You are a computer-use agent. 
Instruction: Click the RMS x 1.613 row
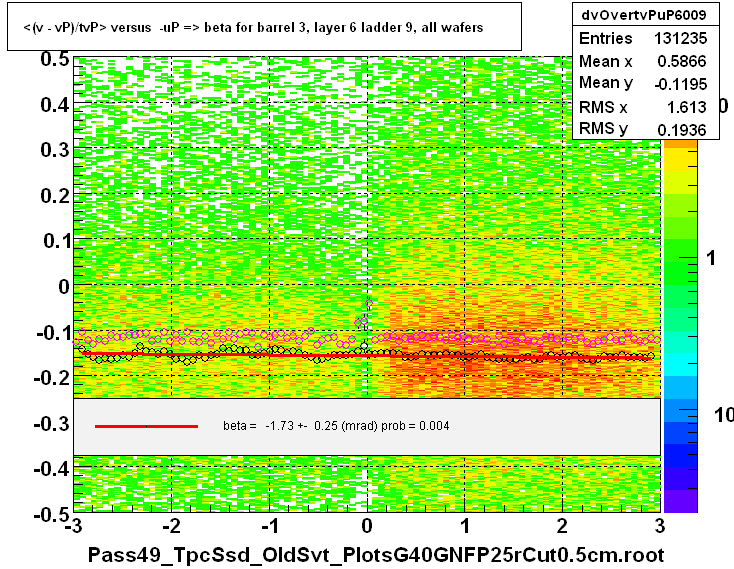point(645,107)
